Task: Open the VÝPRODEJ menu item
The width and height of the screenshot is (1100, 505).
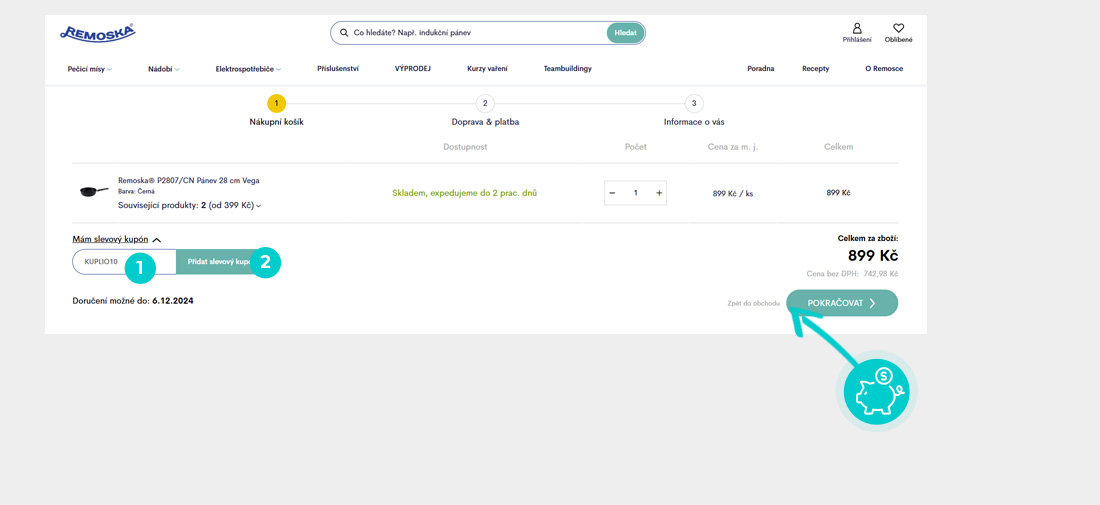Action: coord(412,69)
